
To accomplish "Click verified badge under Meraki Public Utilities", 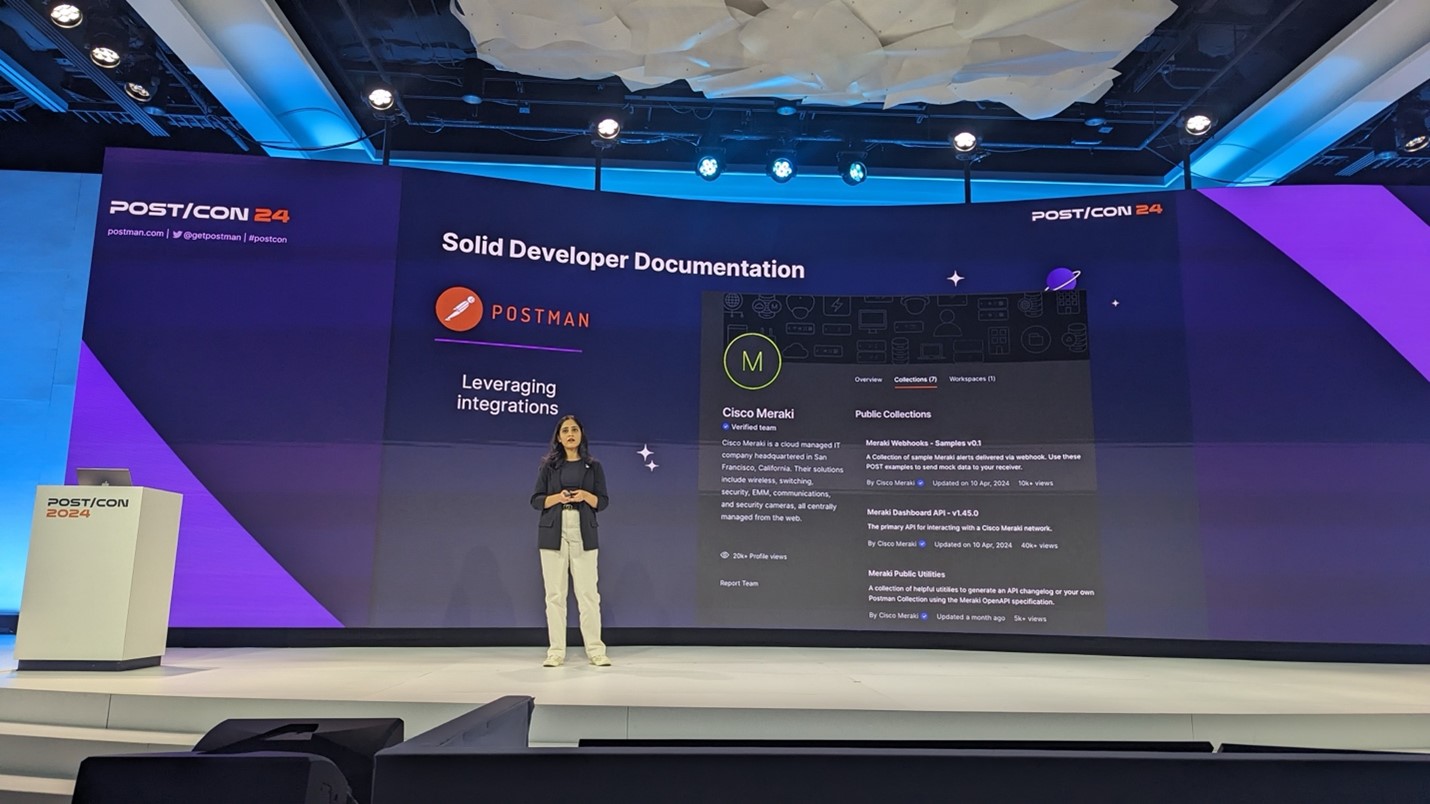I will [924, 616].
